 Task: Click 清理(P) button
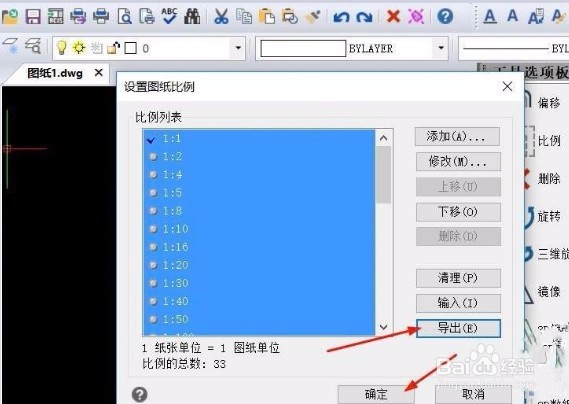pyautogui.click(x=458, y=278)
